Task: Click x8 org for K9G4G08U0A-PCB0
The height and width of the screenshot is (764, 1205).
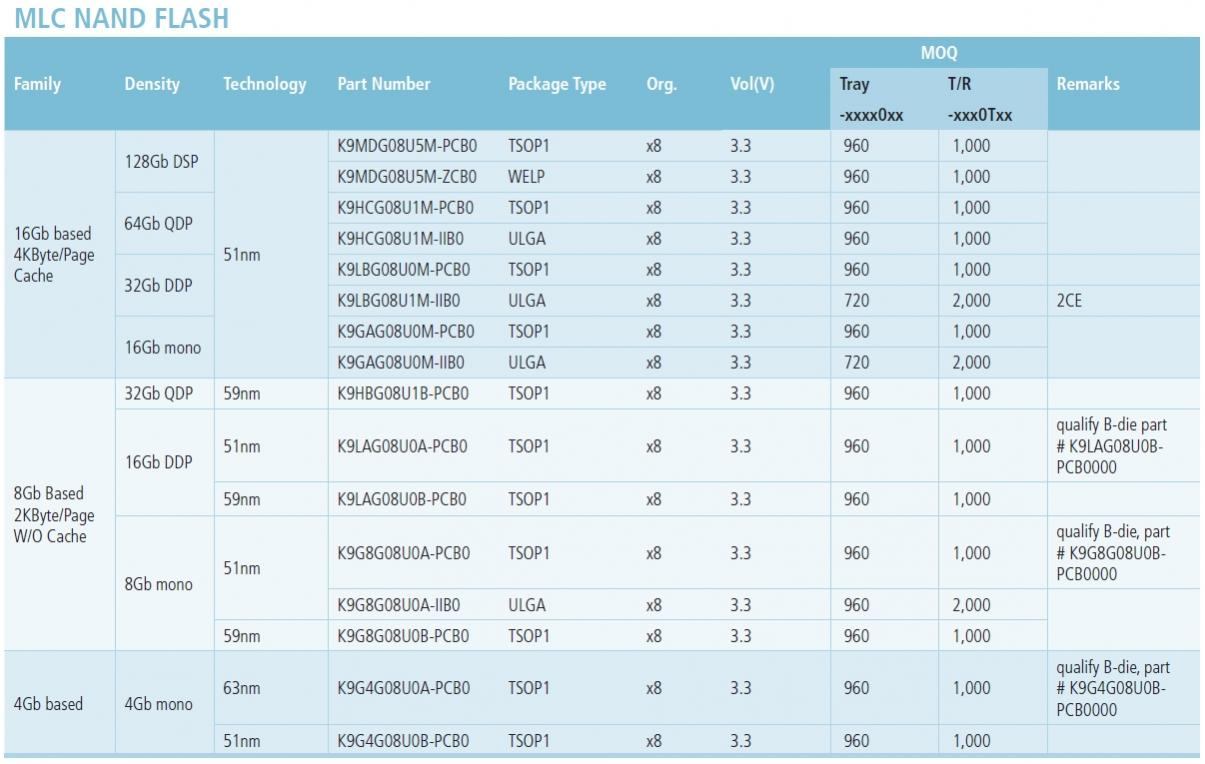Action: (653, 688)
